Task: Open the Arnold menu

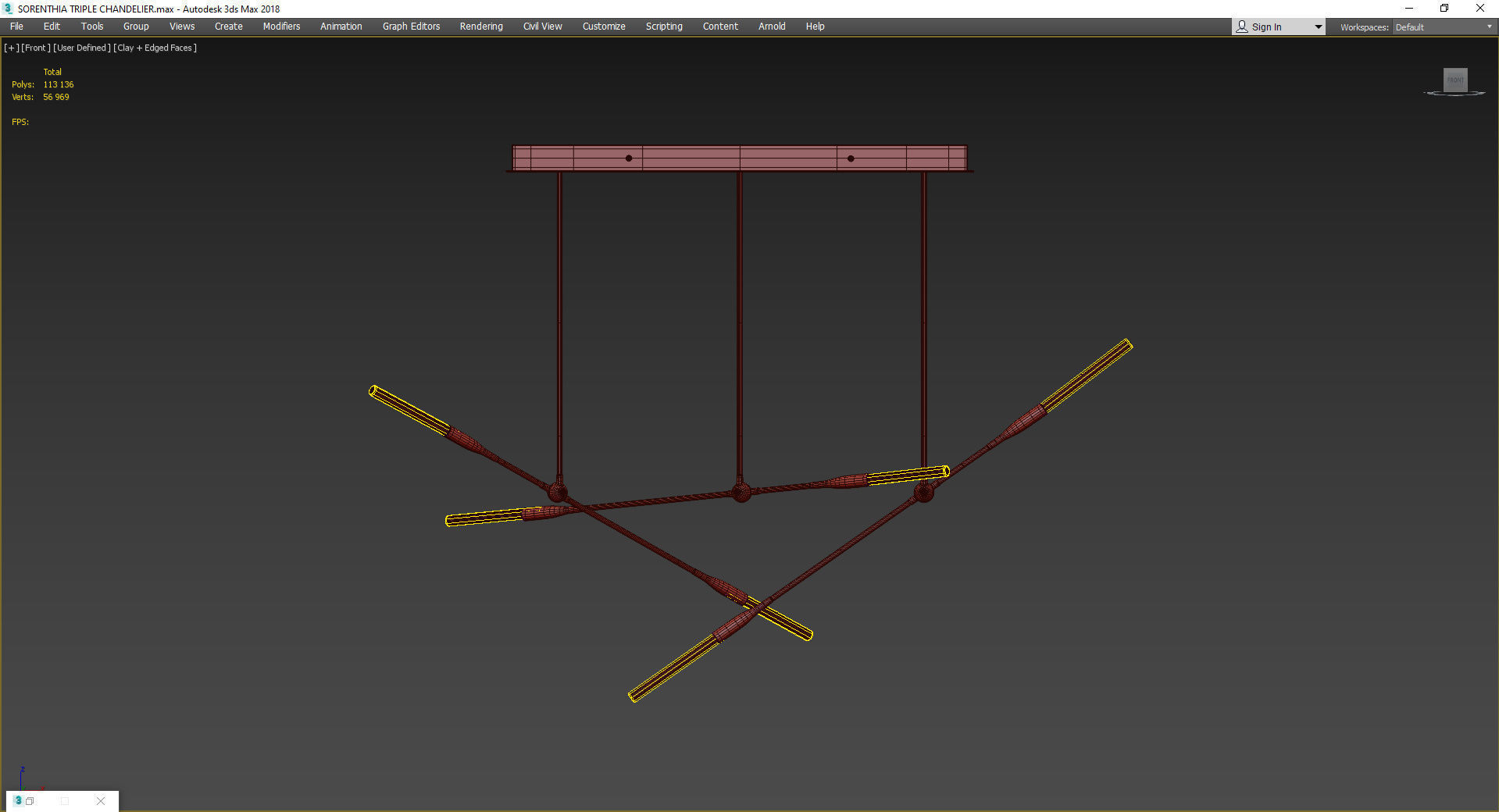Action: [772, 27]
